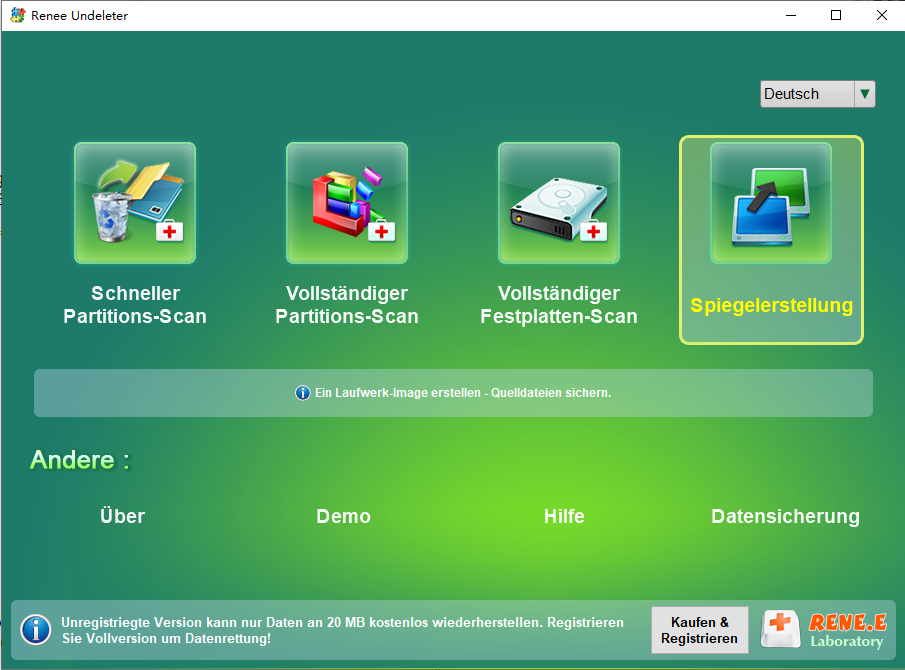Select the Spiegelerstellung monitor icon
This screenshot has height=670, width=905.
pos(771,203)
